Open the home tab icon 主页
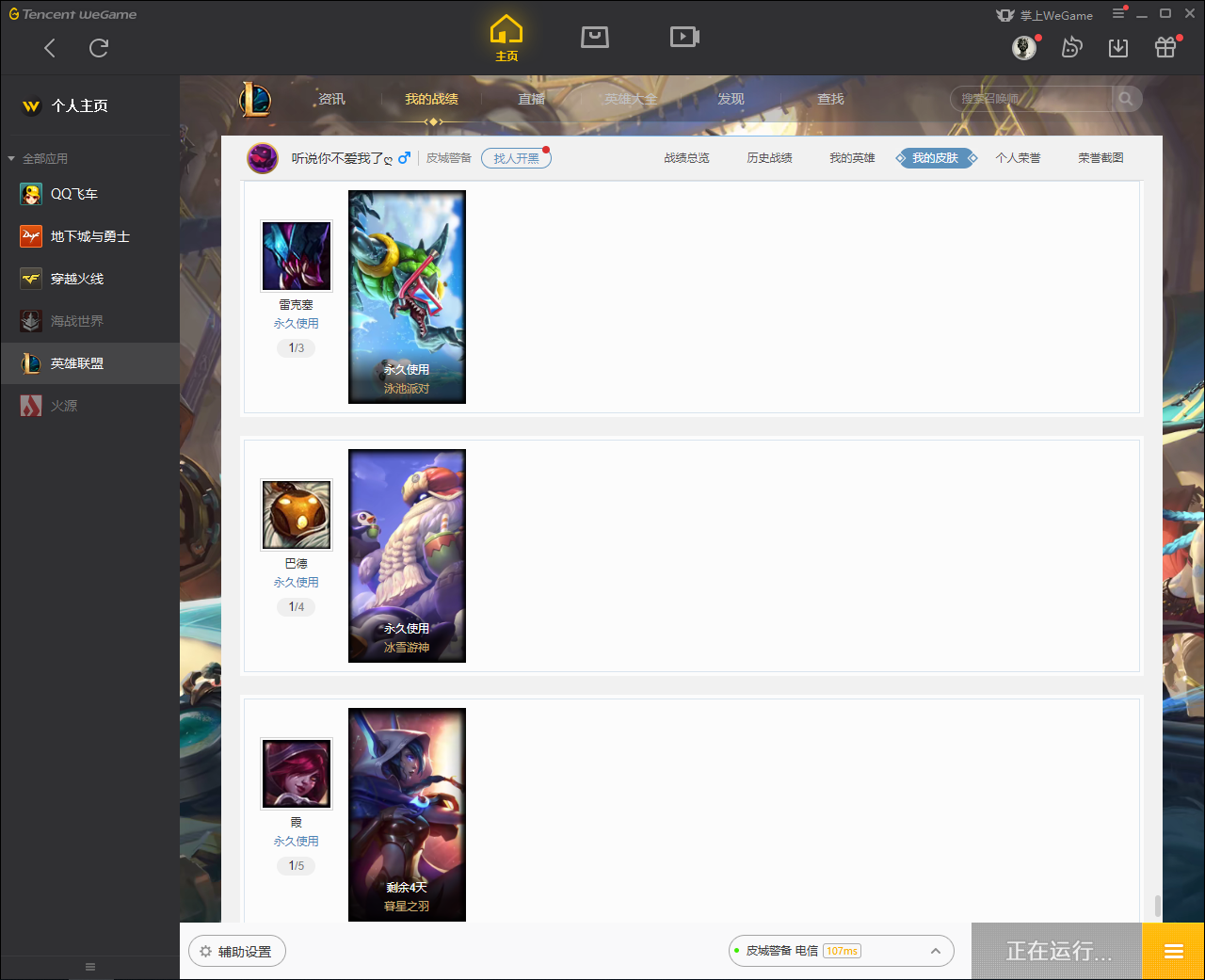The width and height of the screenshot is (1205, 980). [x=506, y=39]
